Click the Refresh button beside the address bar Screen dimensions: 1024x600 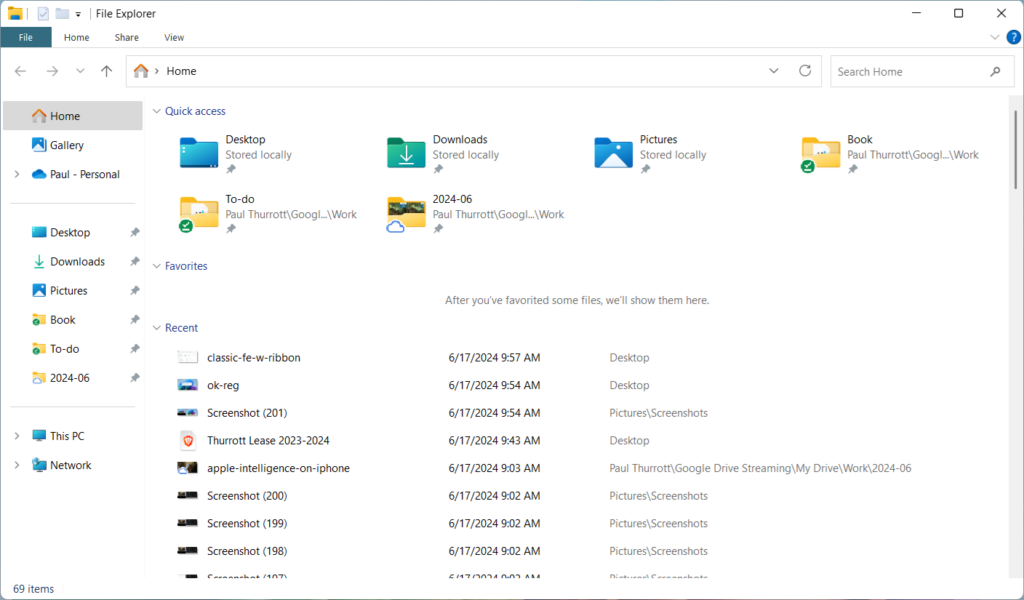point(805,71)
